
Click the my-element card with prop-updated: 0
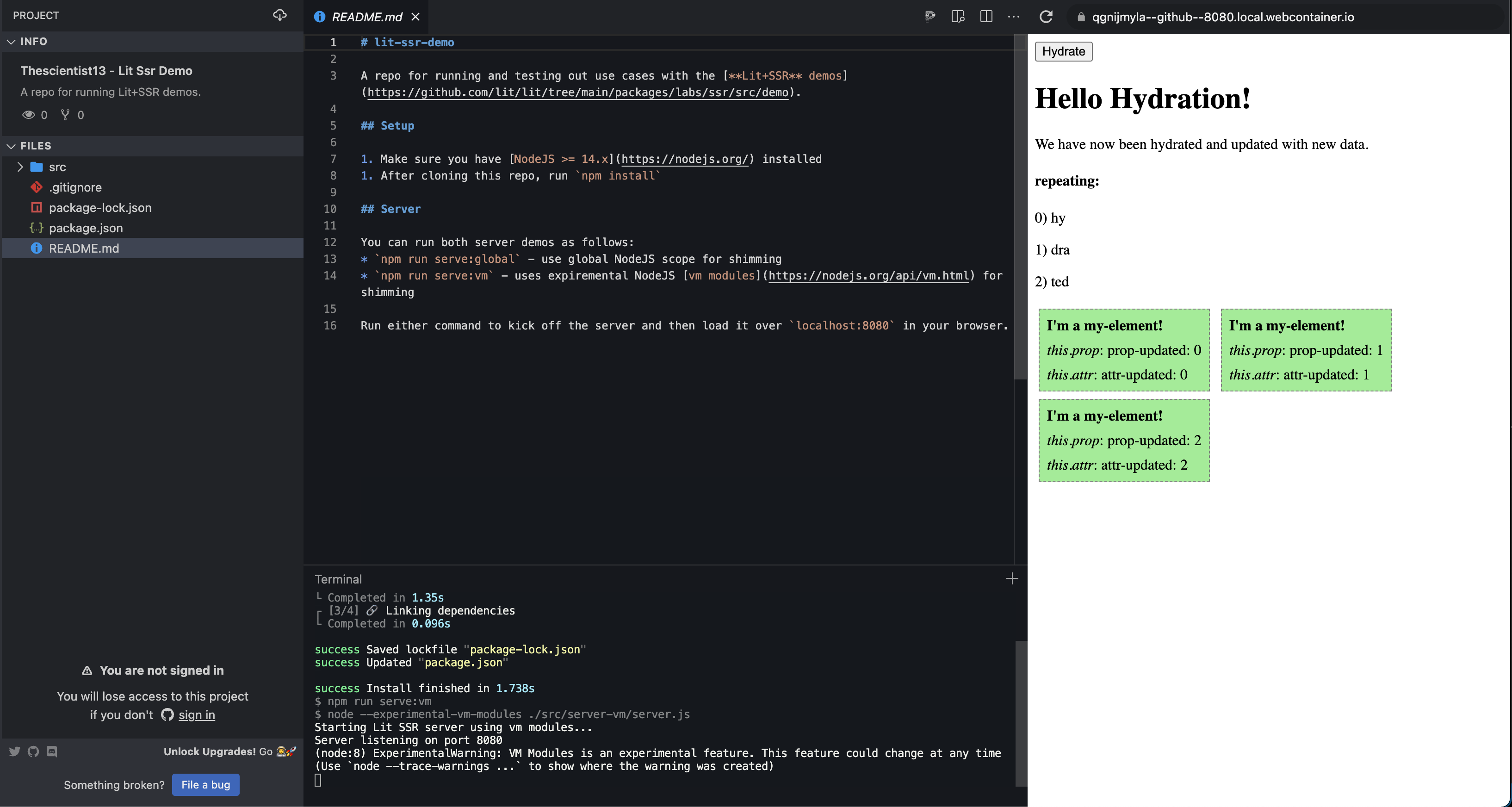pyautogui.click(x=1124, y=350)
